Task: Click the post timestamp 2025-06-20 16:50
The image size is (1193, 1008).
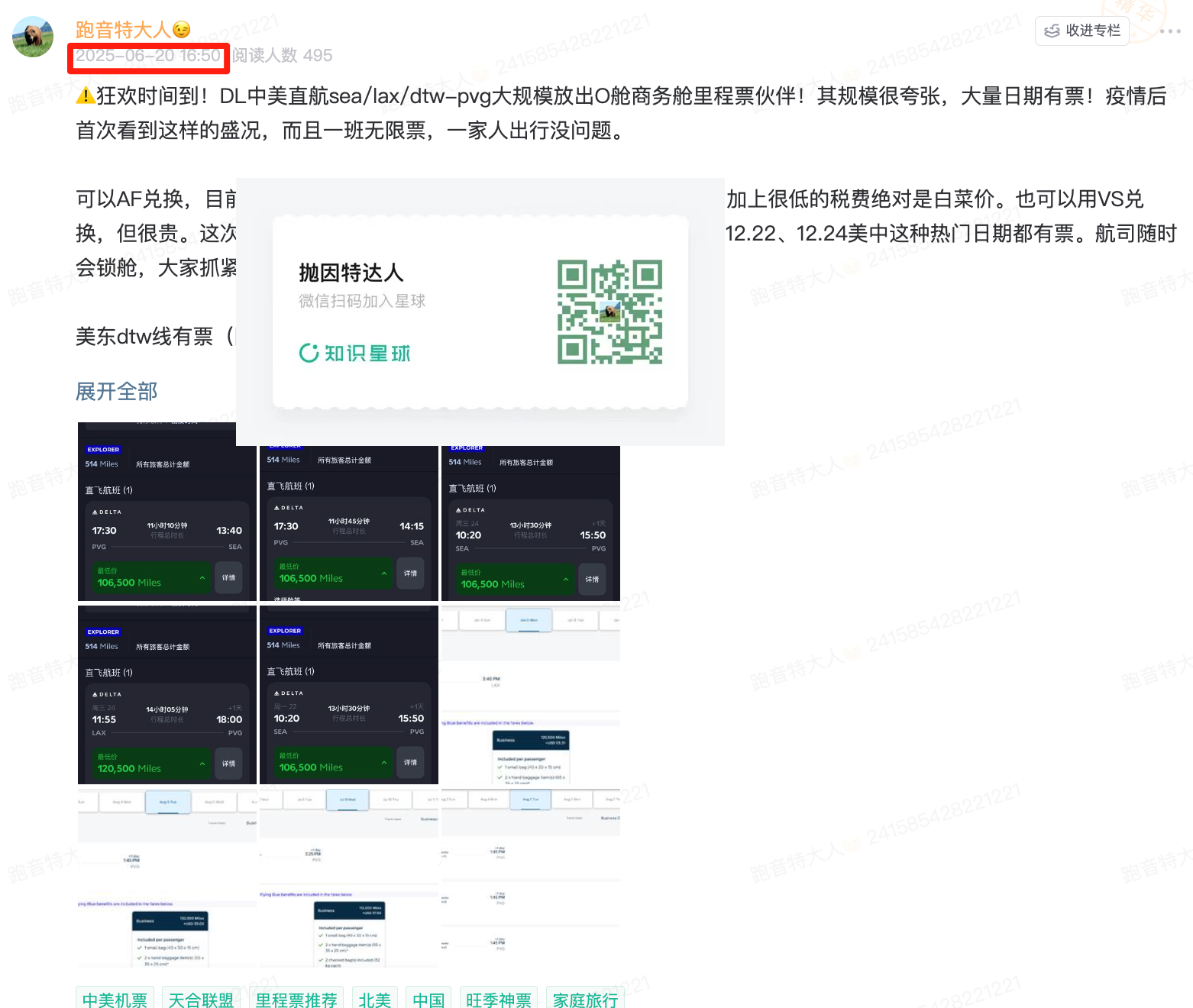Action: point(148,56)
